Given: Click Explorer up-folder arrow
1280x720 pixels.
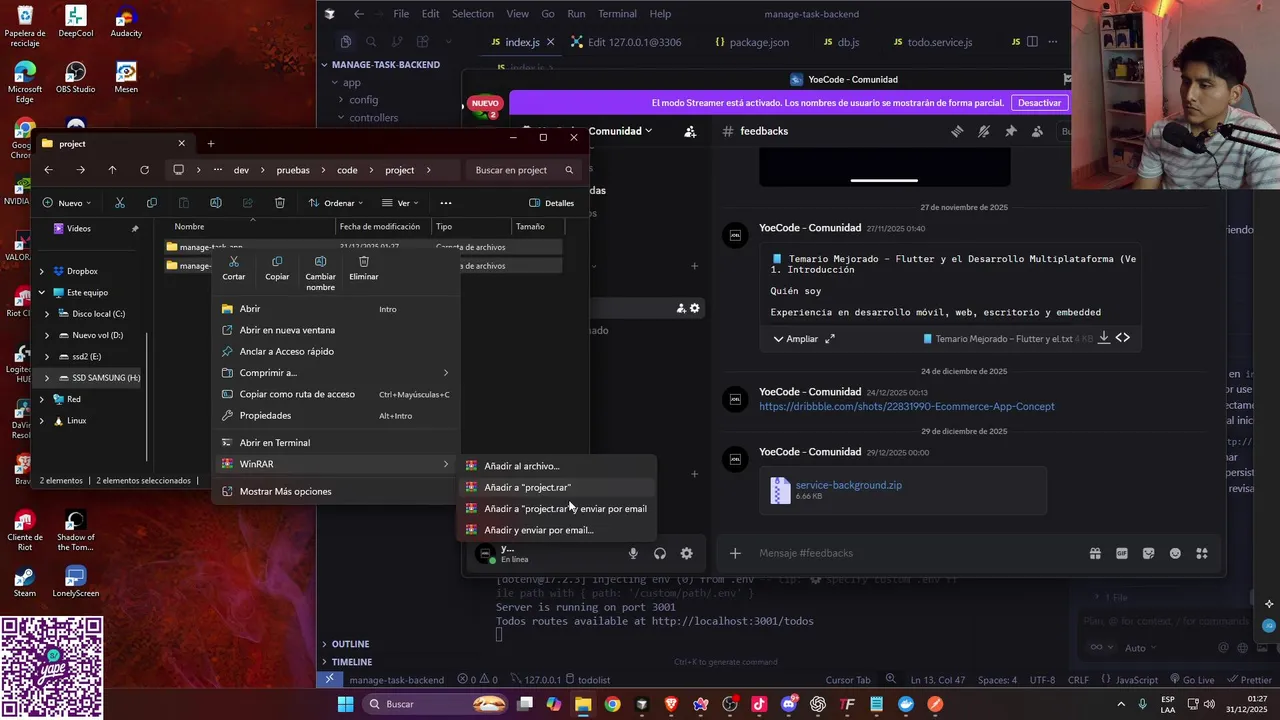Looking at the screenshot, I should point(112,170).
